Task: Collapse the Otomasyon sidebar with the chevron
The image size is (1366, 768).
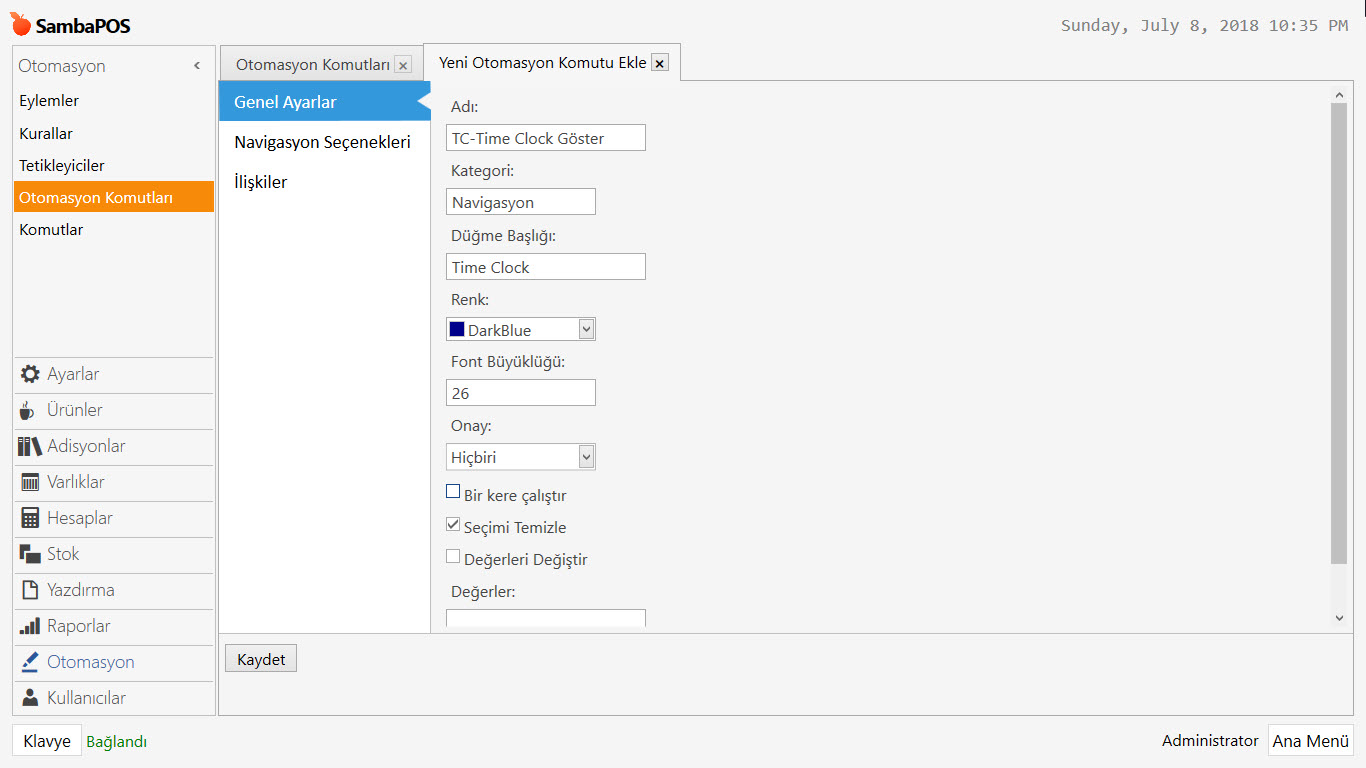Action: pyautogui.click(x=197, y=64)
